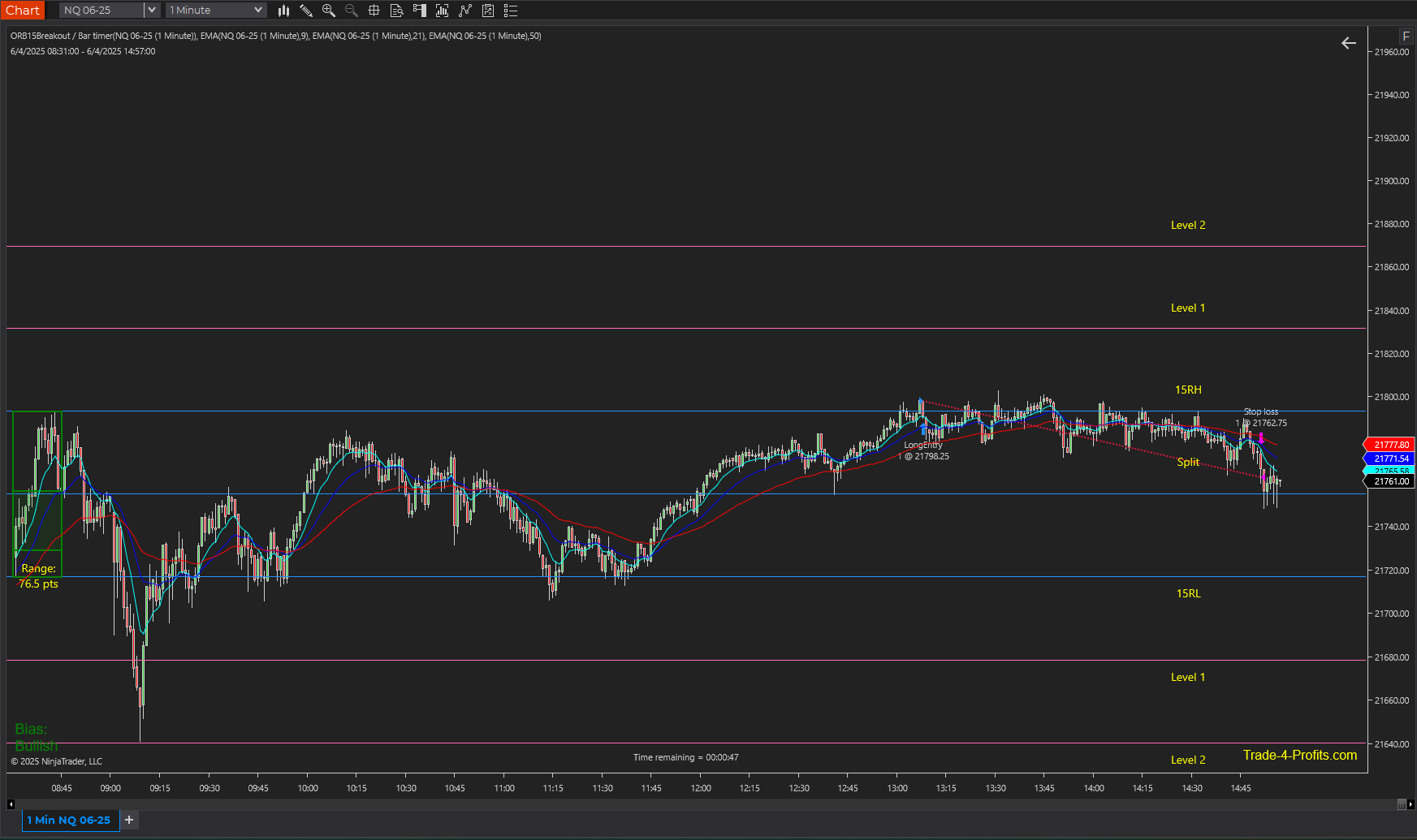Screen dimensions: 1417x840
Task: Click the zoom in magnifier icon
Action: [x=329, y=11]
